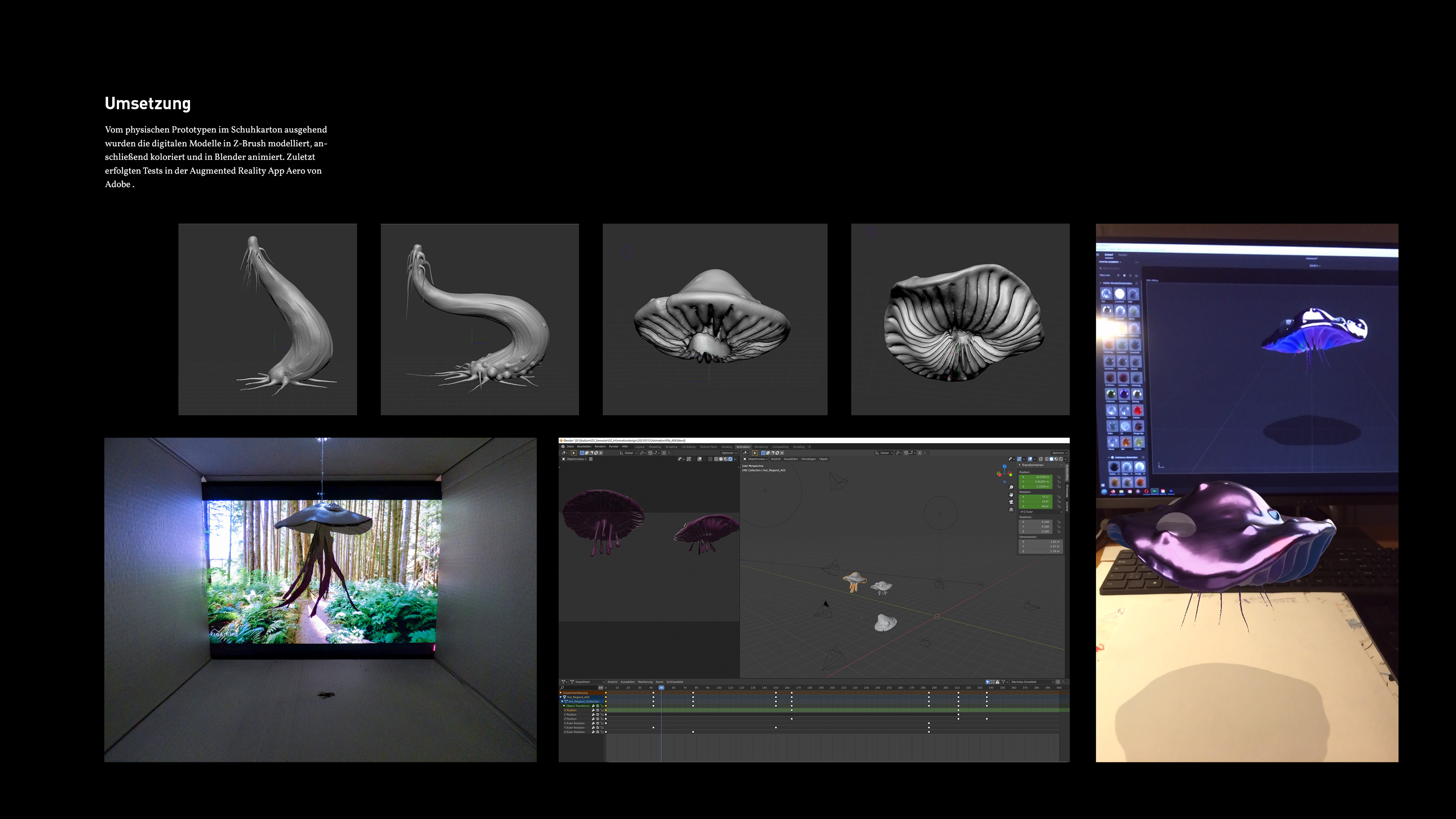Click the camera view icon in the viewport
Image resolution: width=1456 pixels, height=819 pixels.
tap(1011, 502)
